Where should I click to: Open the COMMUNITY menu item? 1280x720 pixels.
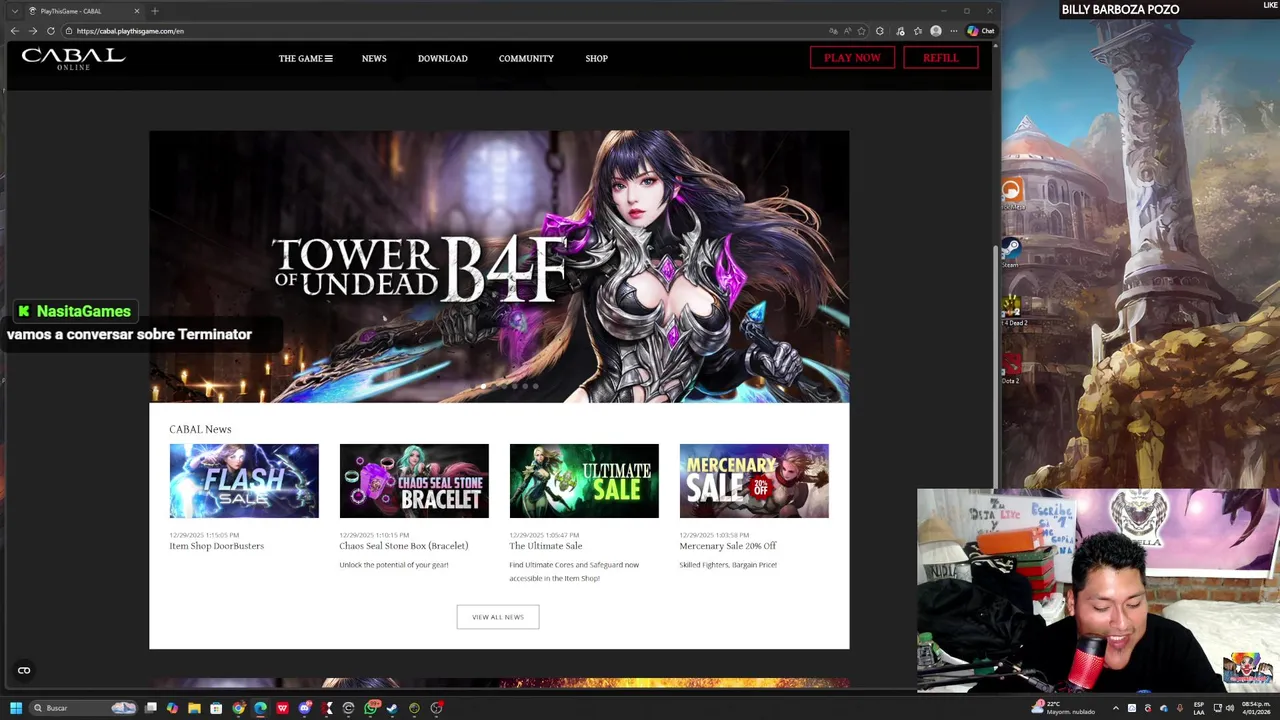tap(526, 58)
